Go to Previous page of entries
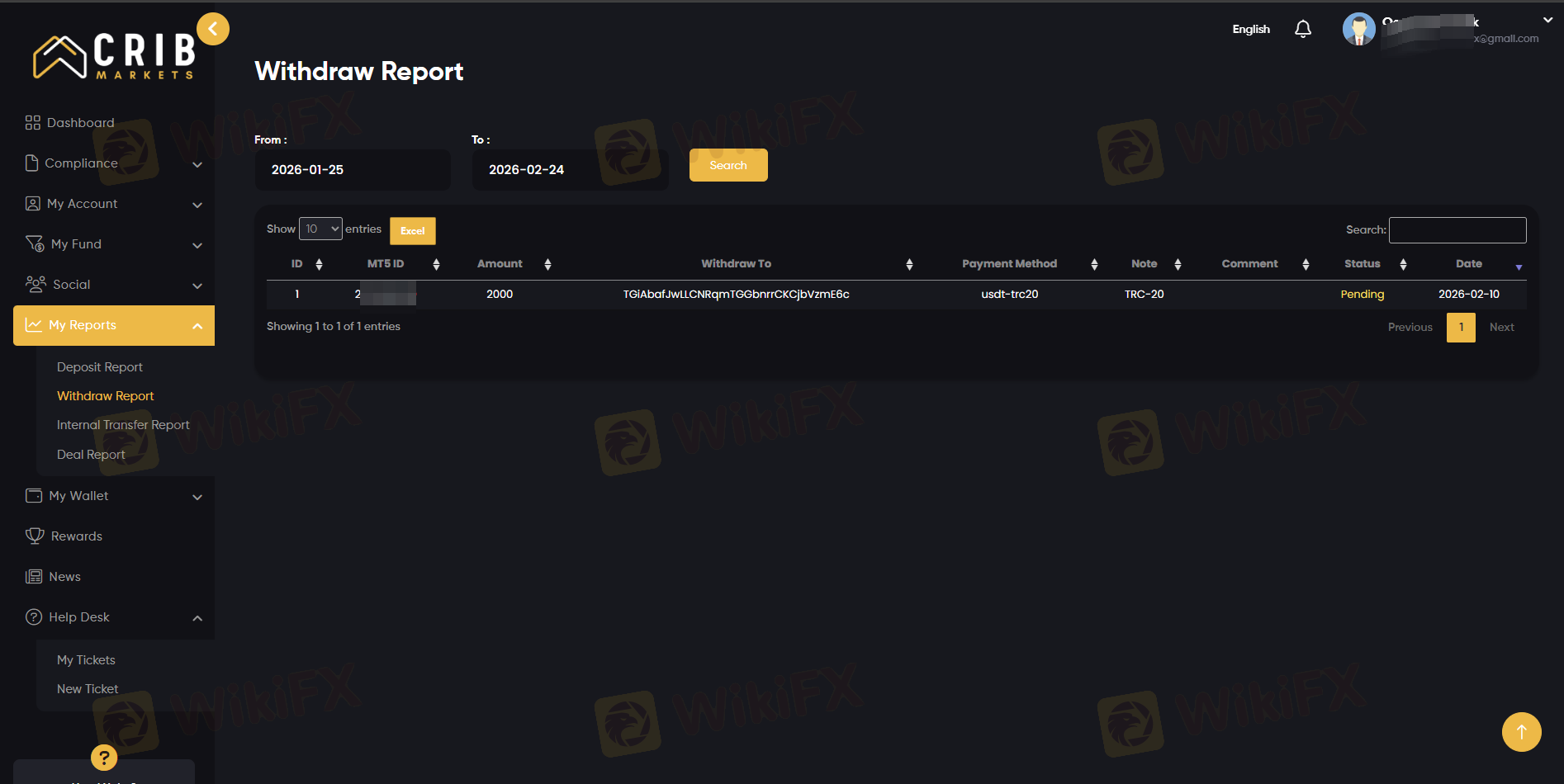The width and height of the screenshot is (1564, 784). [1410, 328]
